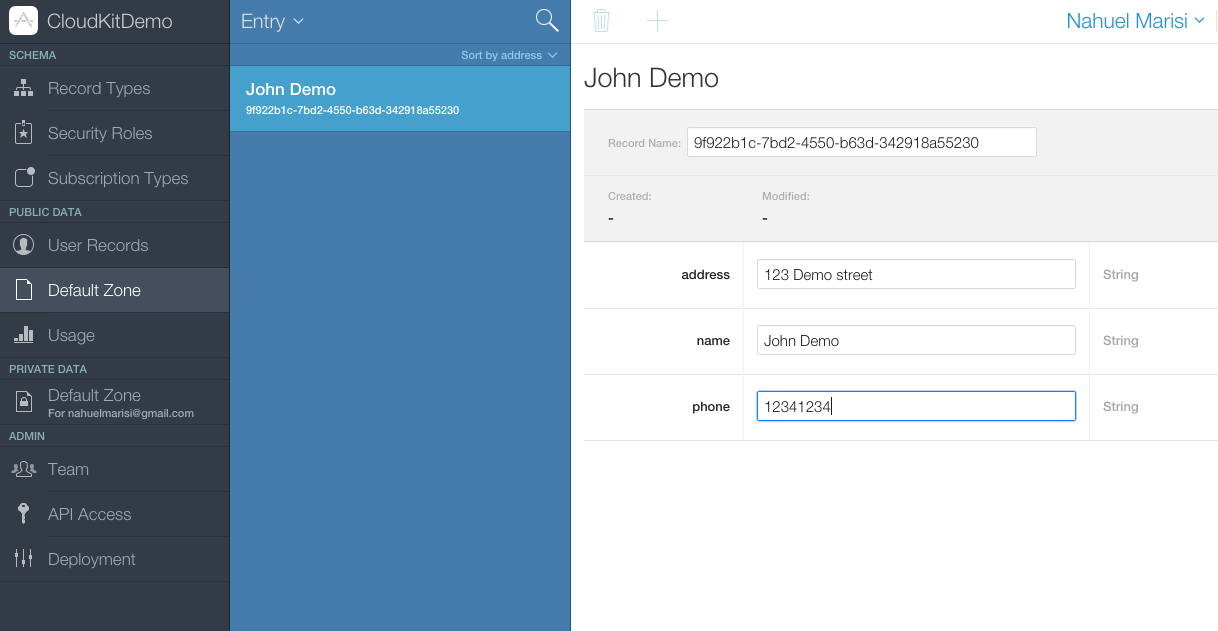Open the Usage section
1218x631 pixels.
(114, 335)
